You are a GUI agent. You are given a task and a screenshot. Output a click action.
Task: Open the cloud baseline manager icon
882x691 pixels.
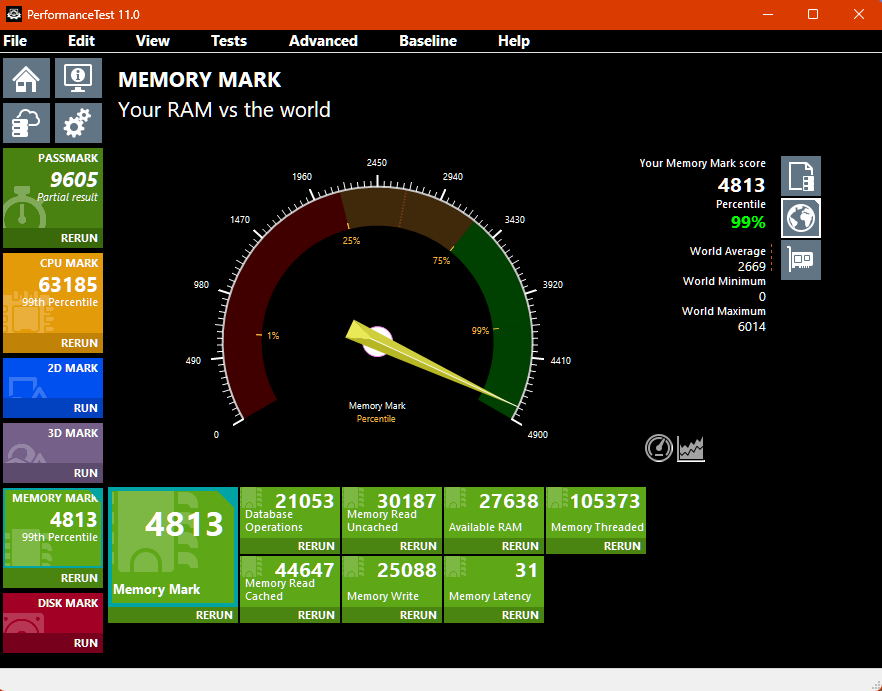26,123
